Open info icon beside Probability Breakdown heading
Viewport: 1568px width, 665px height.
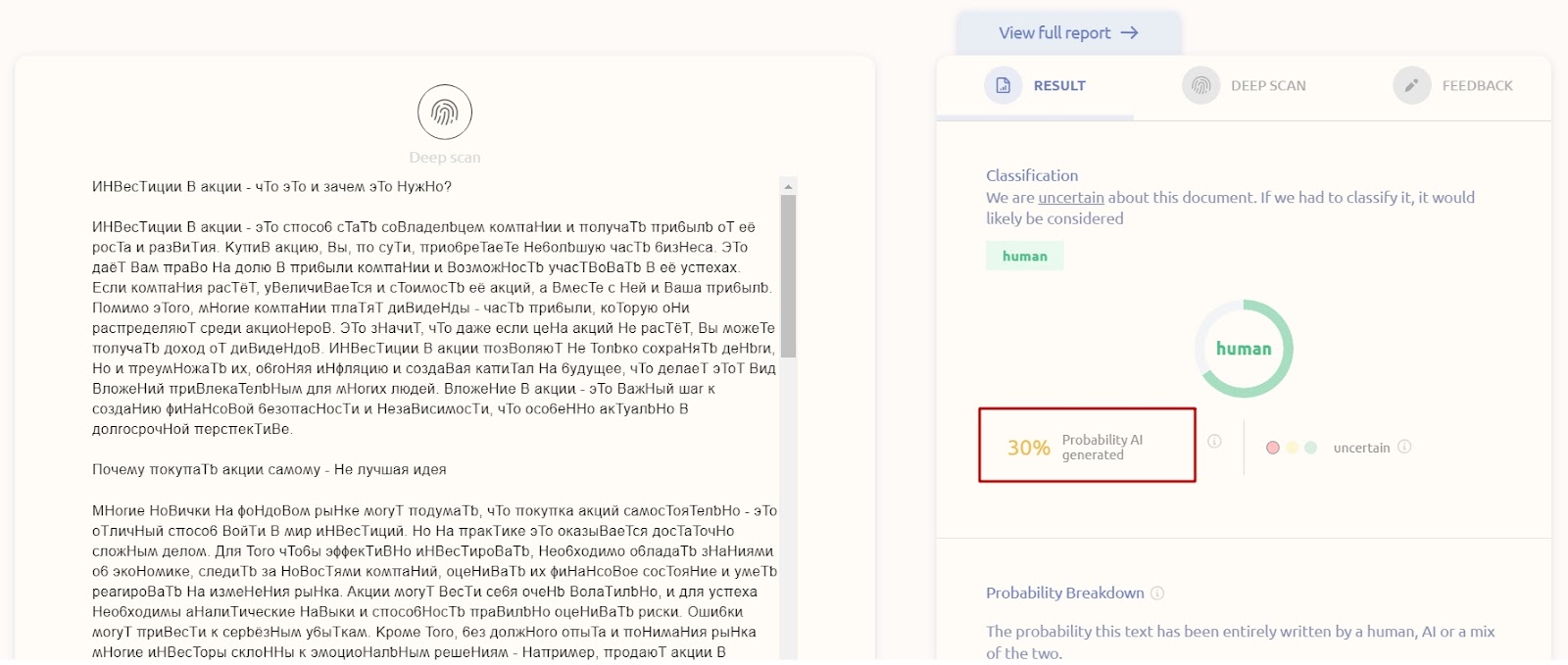coord(1157,593)
